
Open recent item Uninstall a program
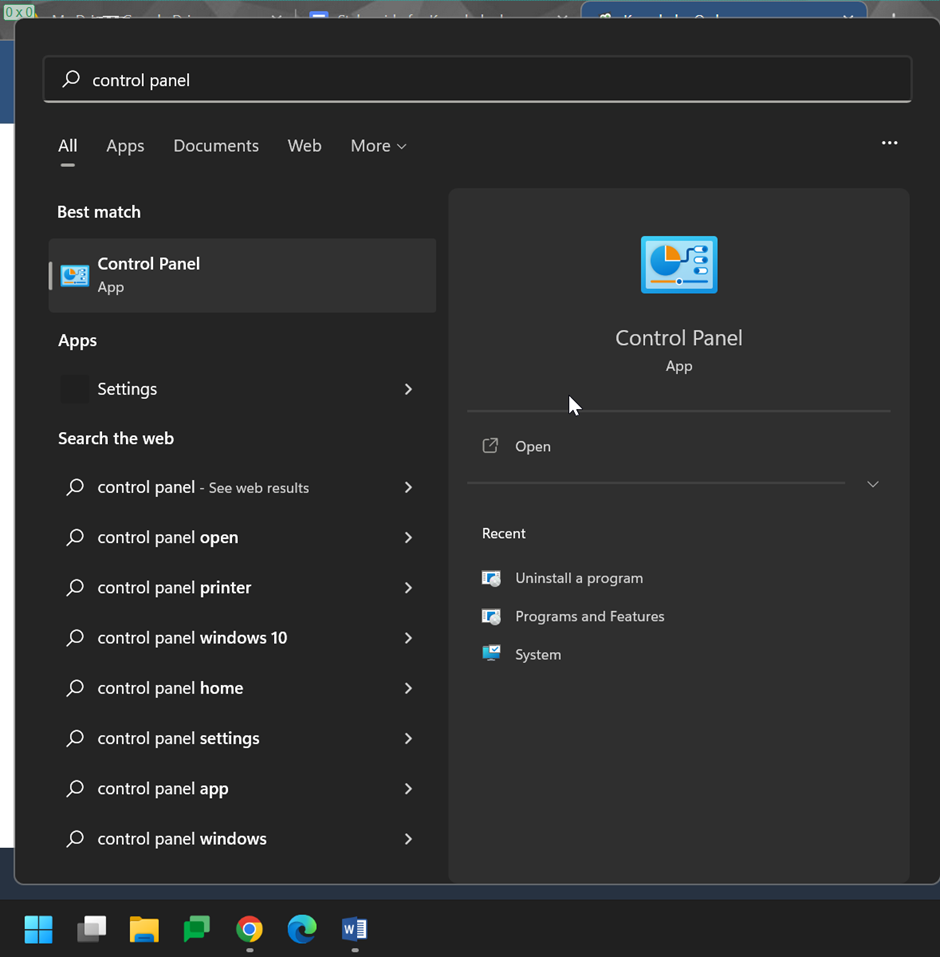point(578,578)
